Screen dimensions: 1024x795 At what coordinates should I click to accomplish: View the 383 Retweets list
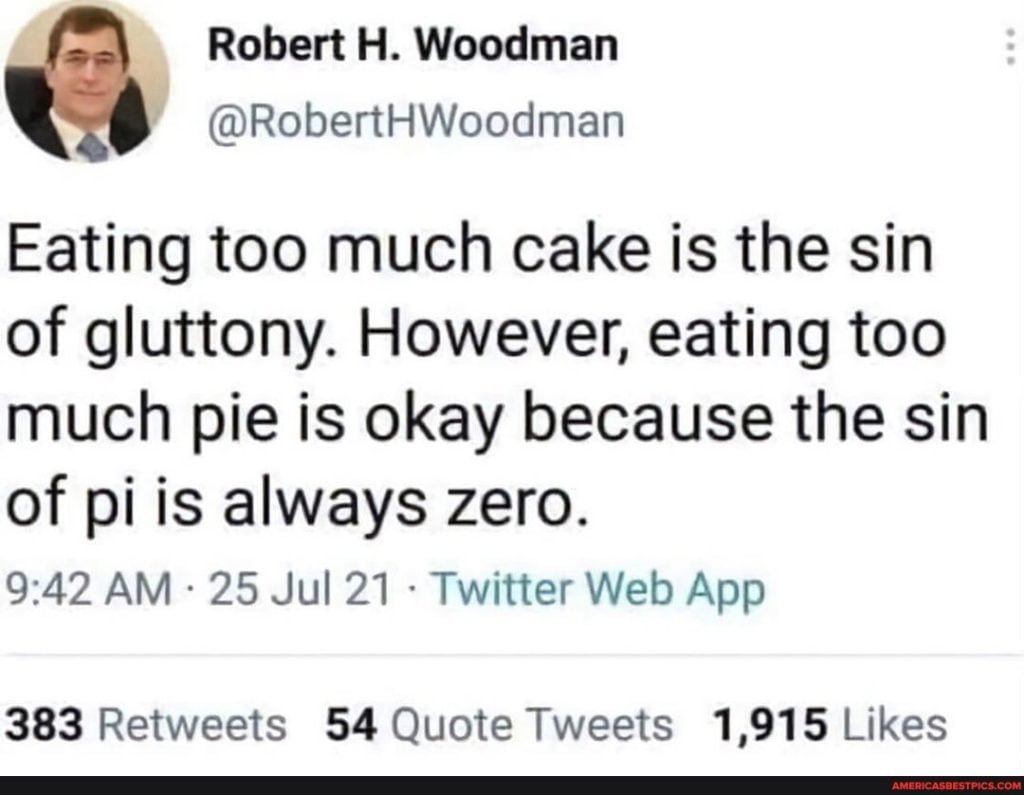146,726
